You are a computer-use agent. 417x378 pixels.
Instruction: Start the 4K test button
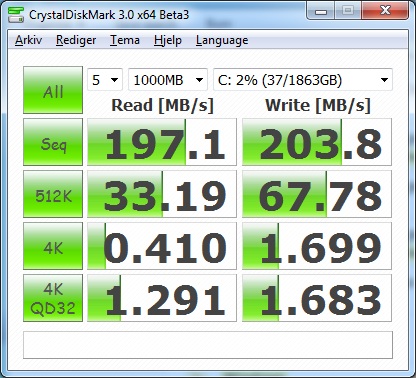pos(53,246)
